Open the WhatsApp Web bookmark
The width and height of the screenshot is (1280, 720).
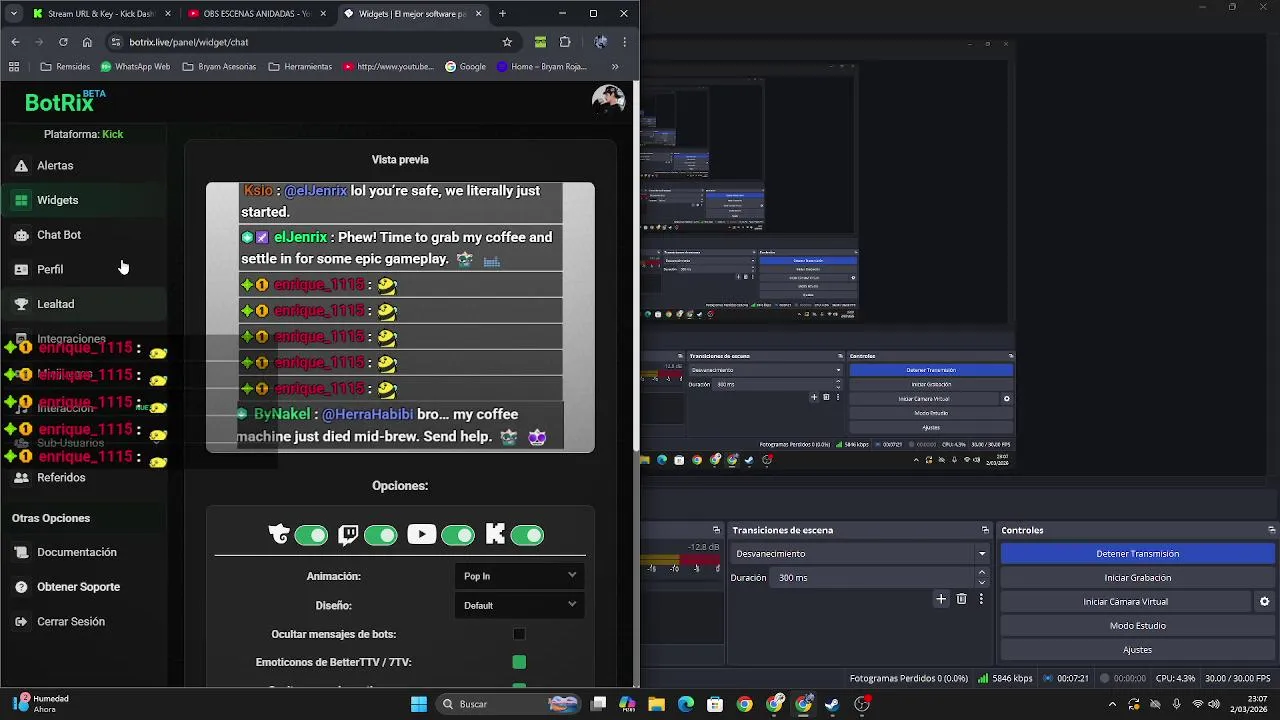point(135,67)
